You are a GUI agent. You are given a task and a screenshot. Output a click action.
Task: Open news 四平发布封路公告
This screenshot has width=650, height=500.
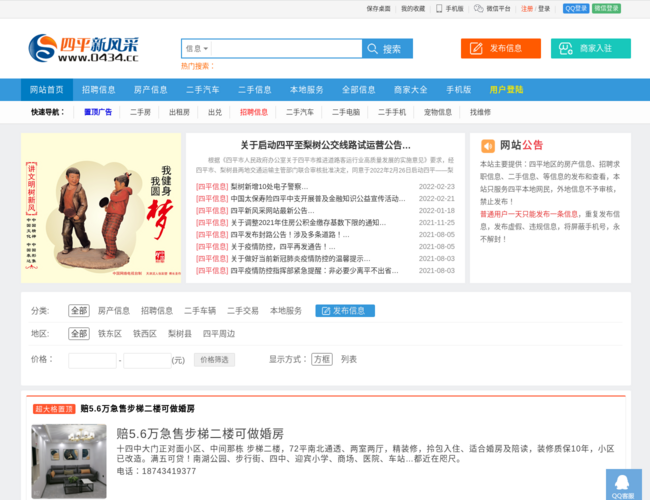[290, 235]
